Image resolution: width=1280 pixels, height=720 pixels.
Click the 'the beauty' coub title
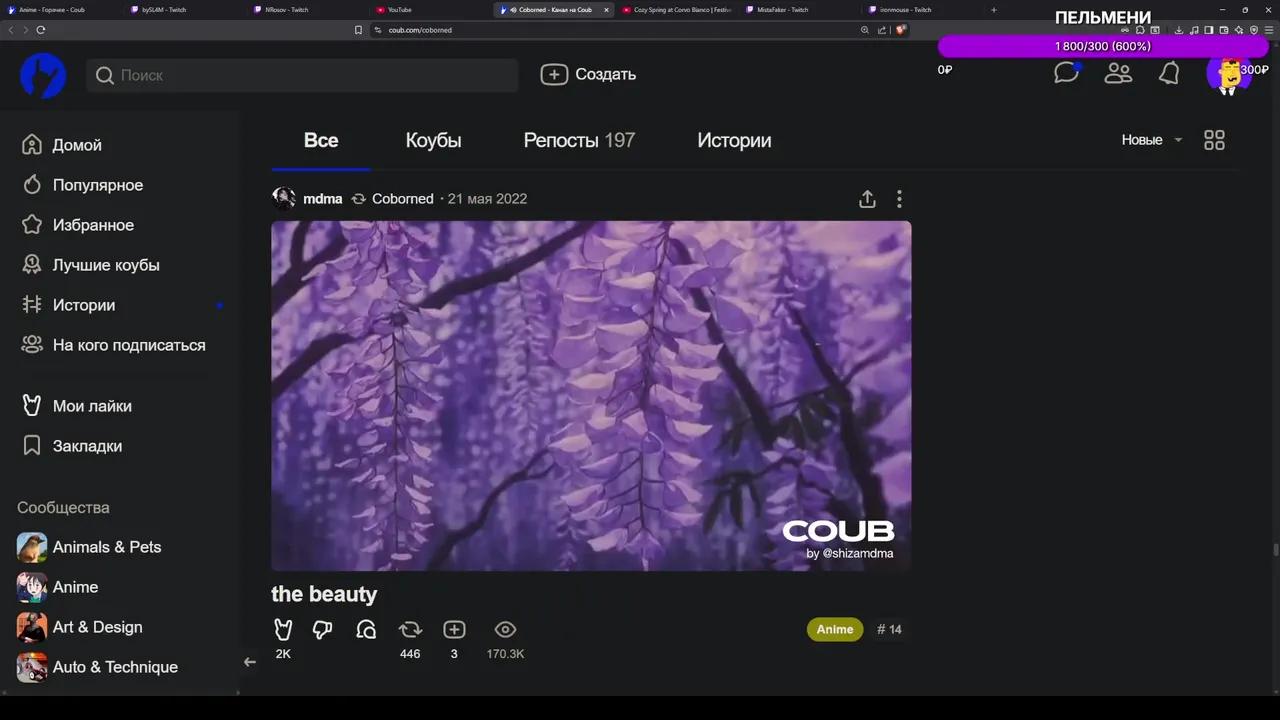point(324,594)
